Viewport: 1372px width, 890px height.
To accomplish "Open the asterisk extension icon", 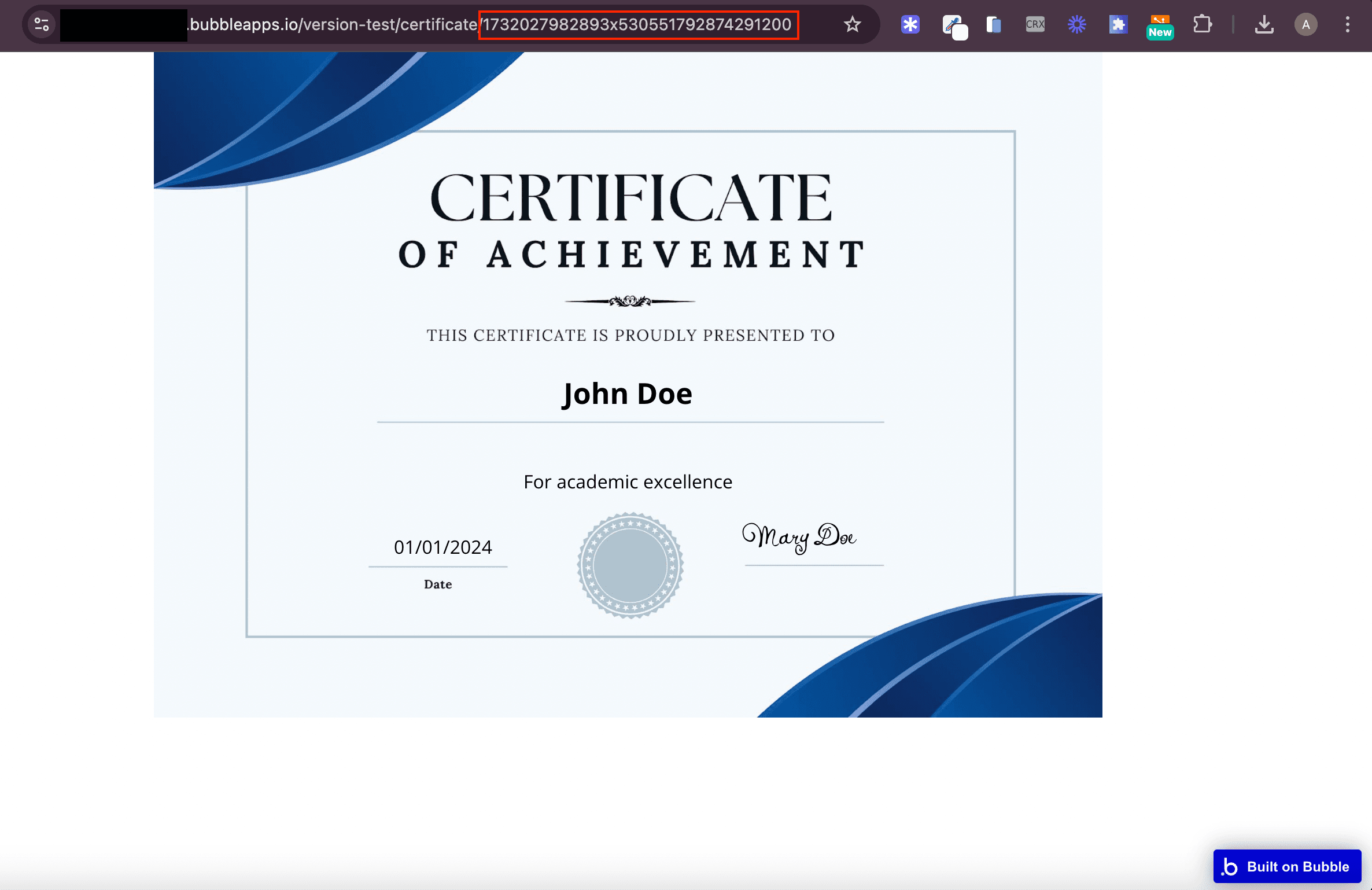I will (x=910, y=24).
